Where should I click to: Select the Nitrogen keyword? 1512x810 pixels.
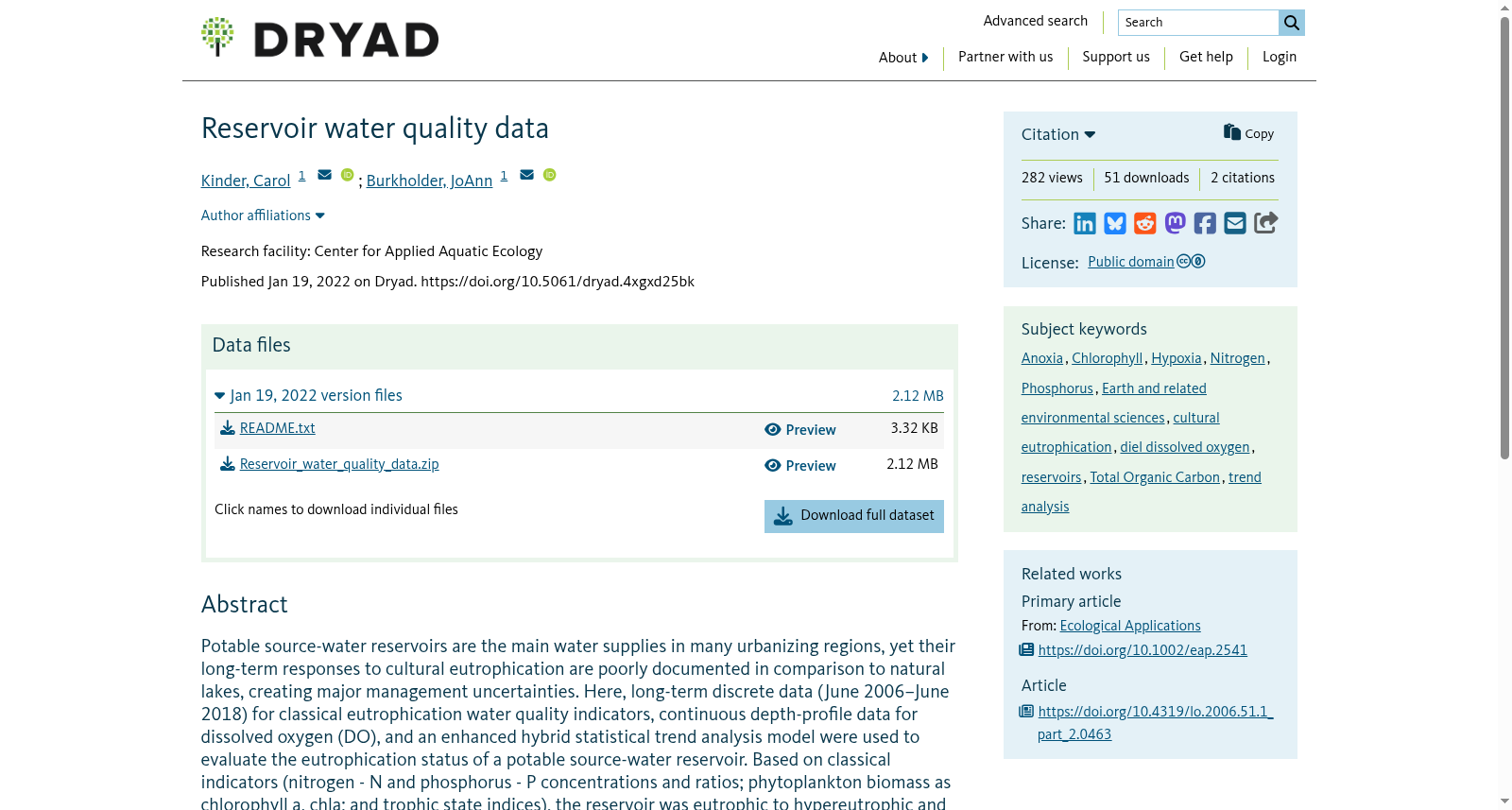tap(1238, 358)
